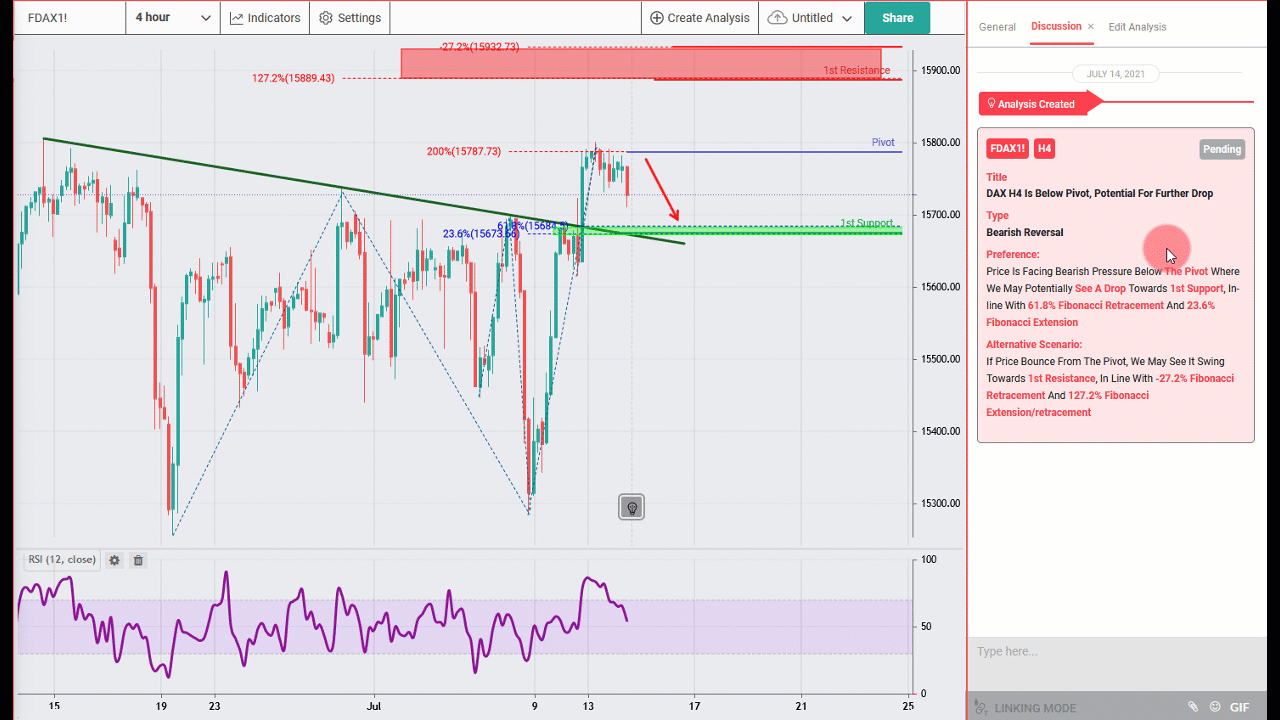The height and width of the screenshot is (720, 1280).
Task: Close the Discussion tab with x
Action: pyautogui.click(x=1091, y=27)
